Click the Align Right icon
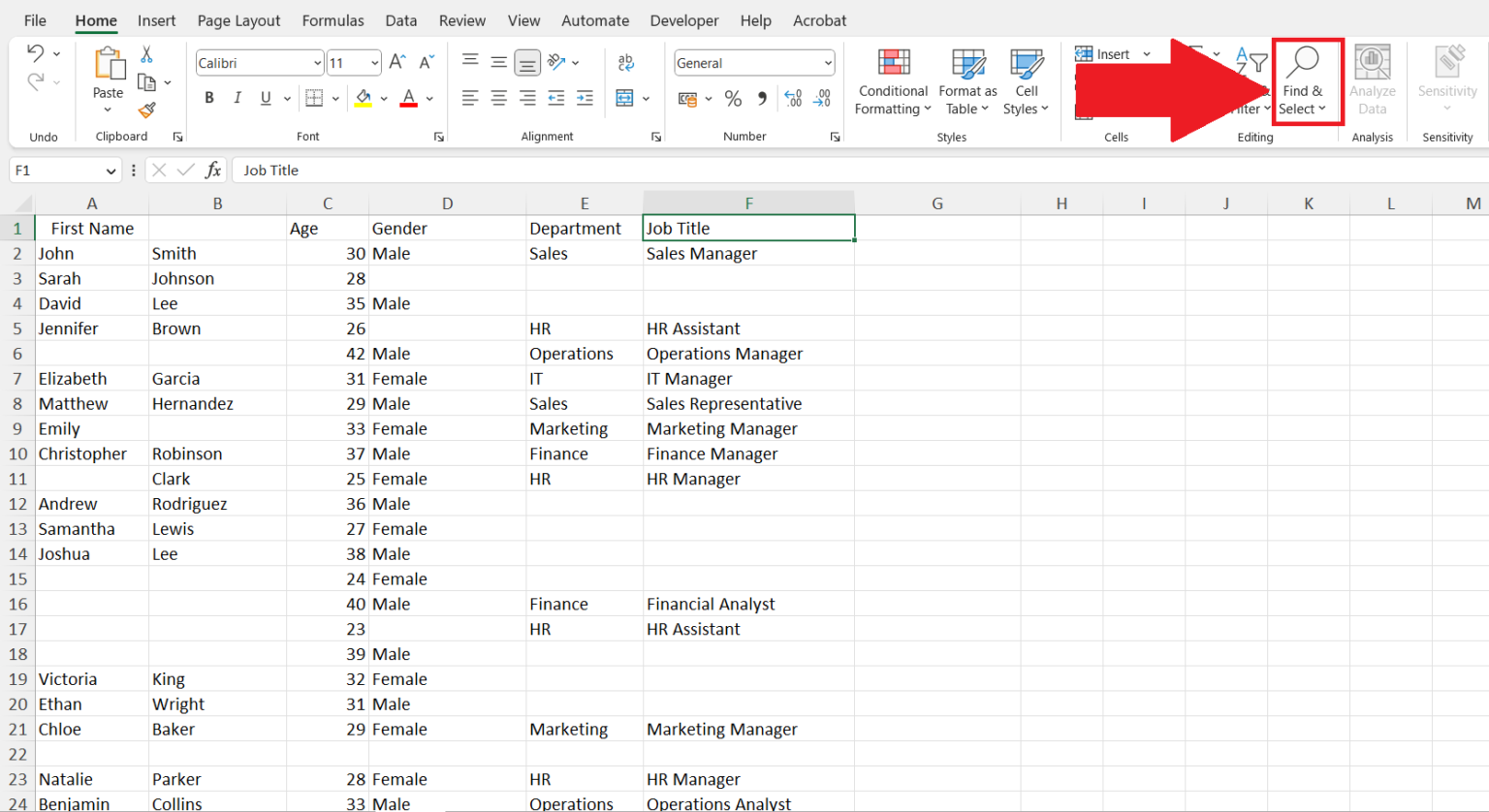The image size is (1489, 812). [x=527, y=98]
